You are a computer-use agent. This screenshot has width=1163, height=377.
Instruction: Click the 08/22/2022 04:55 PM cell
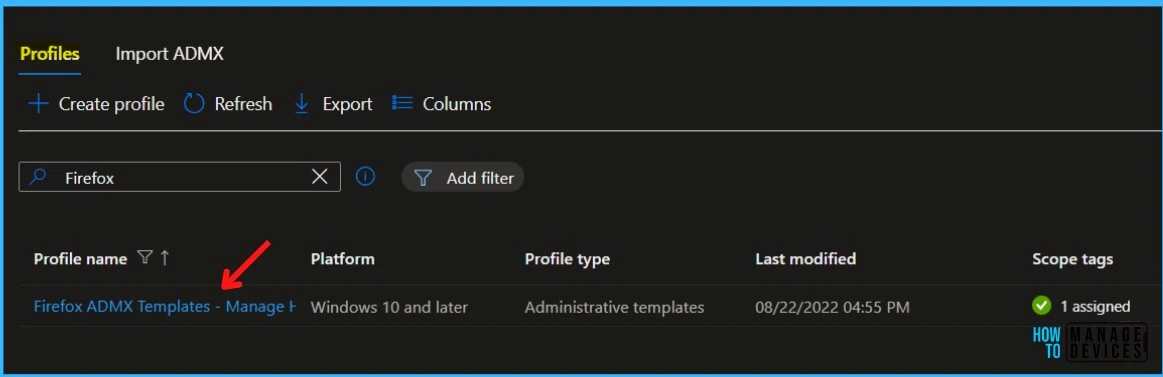tap(832, 307)
